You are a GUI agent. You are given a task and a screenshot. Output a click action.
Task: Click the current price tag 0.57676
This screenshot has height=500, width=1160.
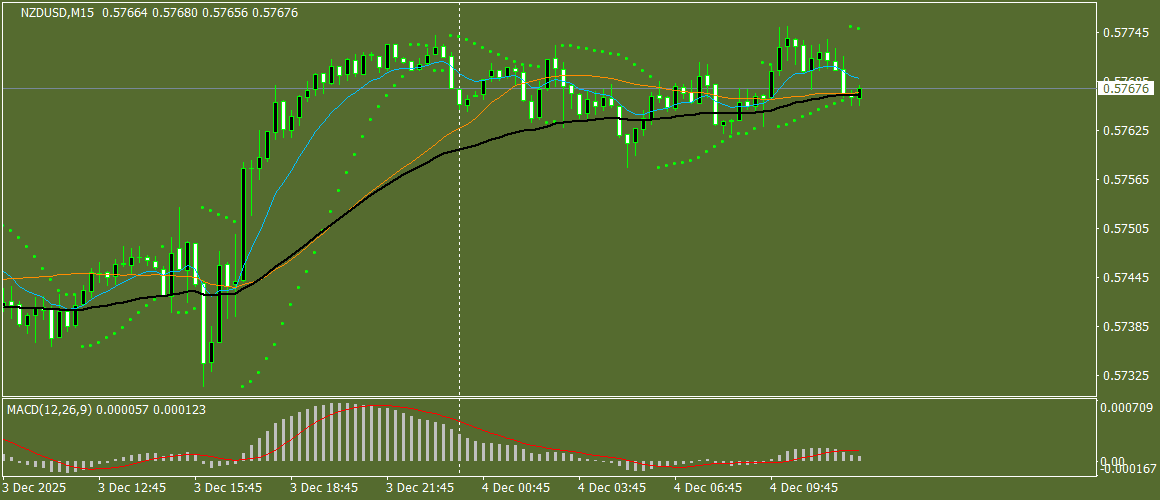tap(1127, 88)
